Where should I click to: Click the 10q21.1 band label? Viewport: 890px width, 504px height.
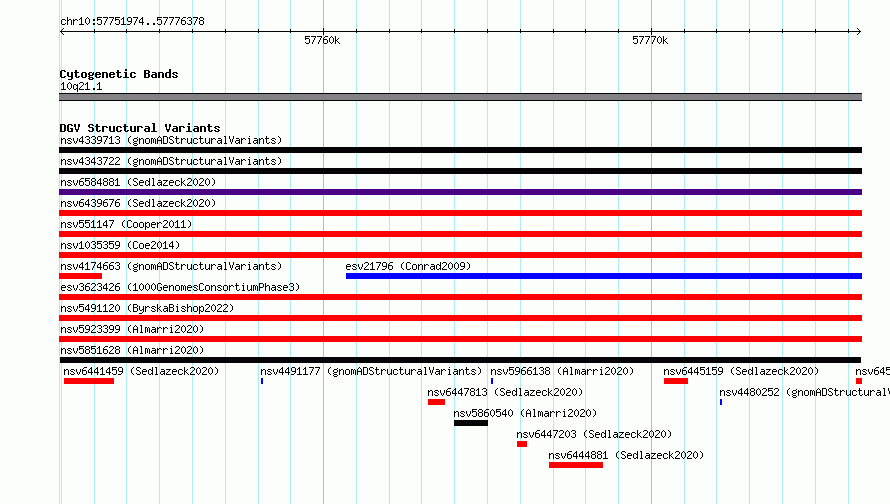[81, 86]
